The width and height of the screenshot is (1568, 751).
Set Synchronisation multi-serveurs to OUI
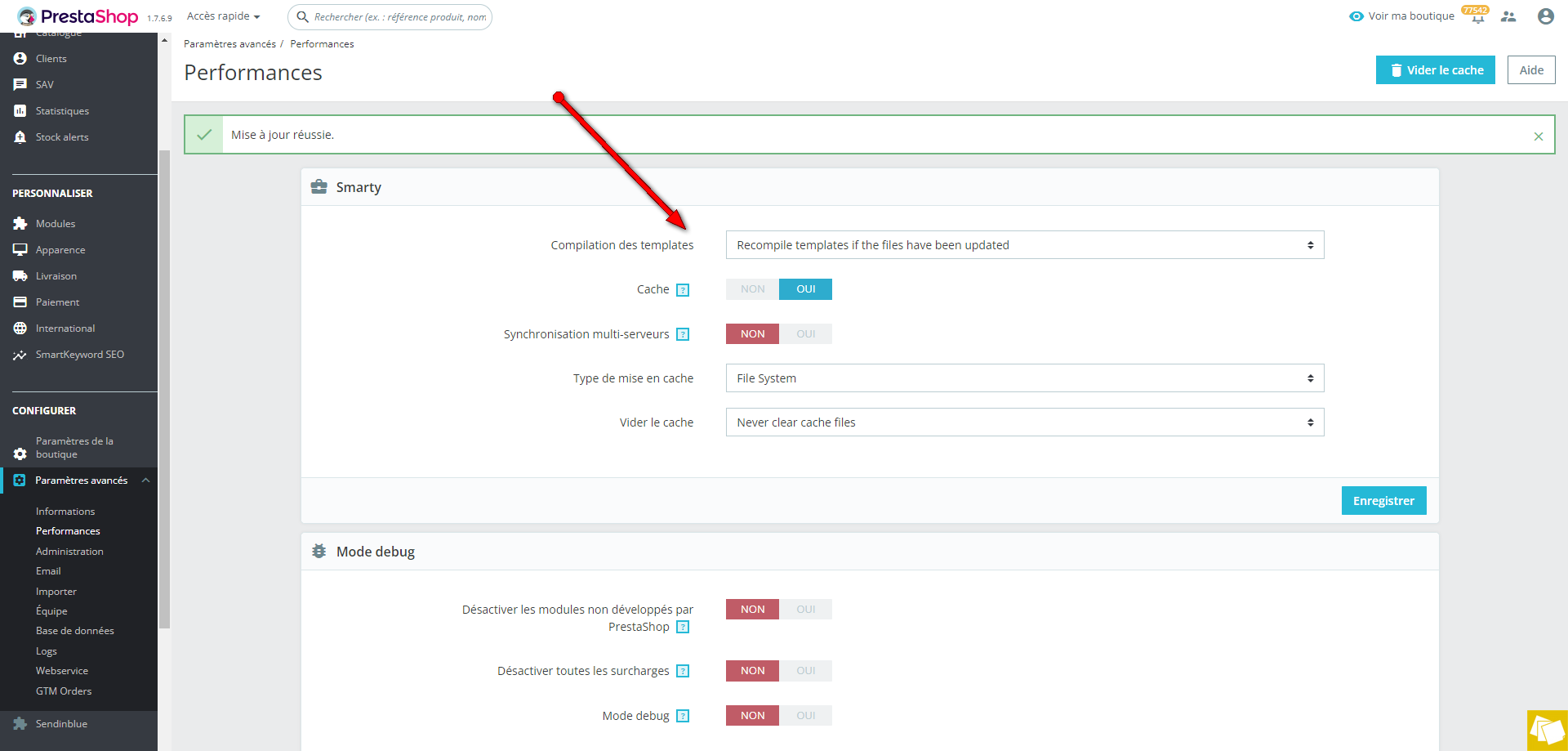coord(806,333)
